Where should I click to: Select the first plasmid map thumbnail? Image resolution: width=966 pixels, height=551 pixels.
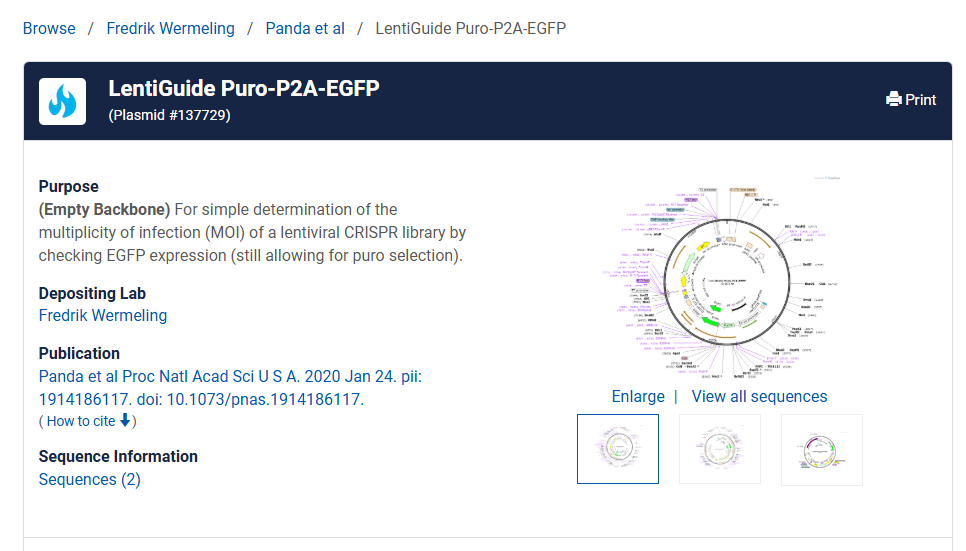click(x=618, y=449)
